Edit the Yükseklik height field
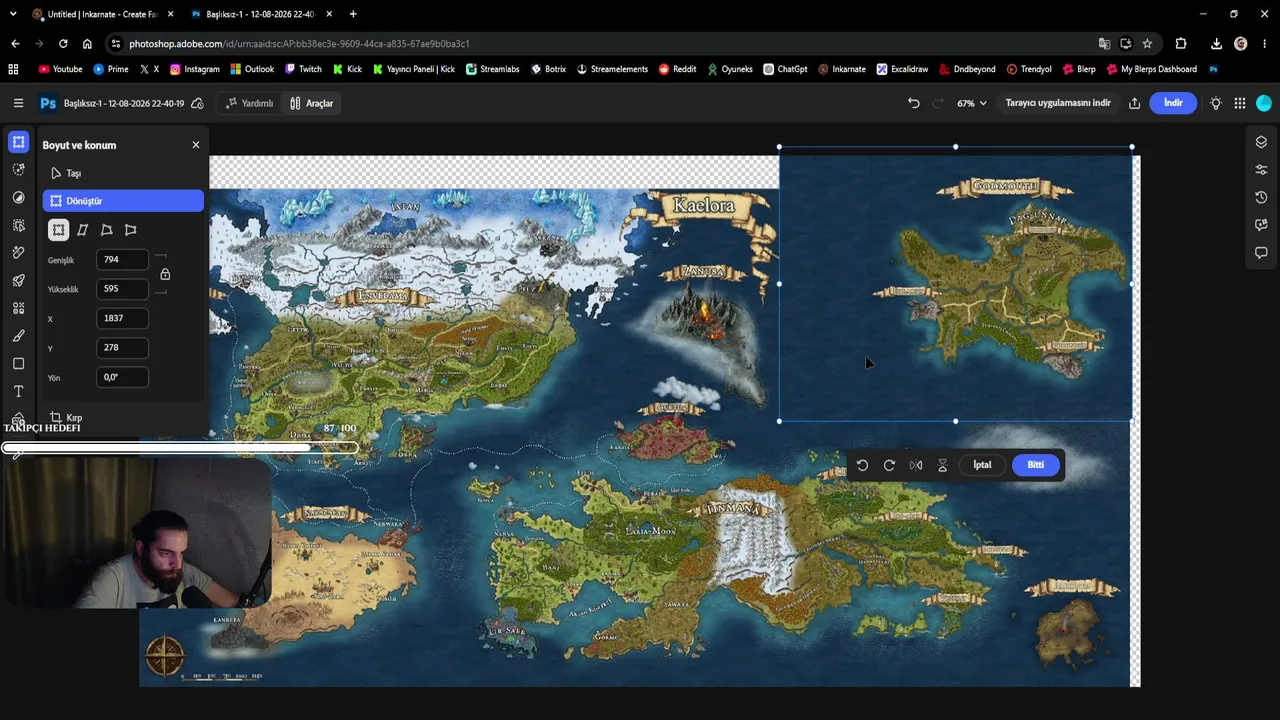Viewport: 1280px width, 720px height. [x=122, y=289]
